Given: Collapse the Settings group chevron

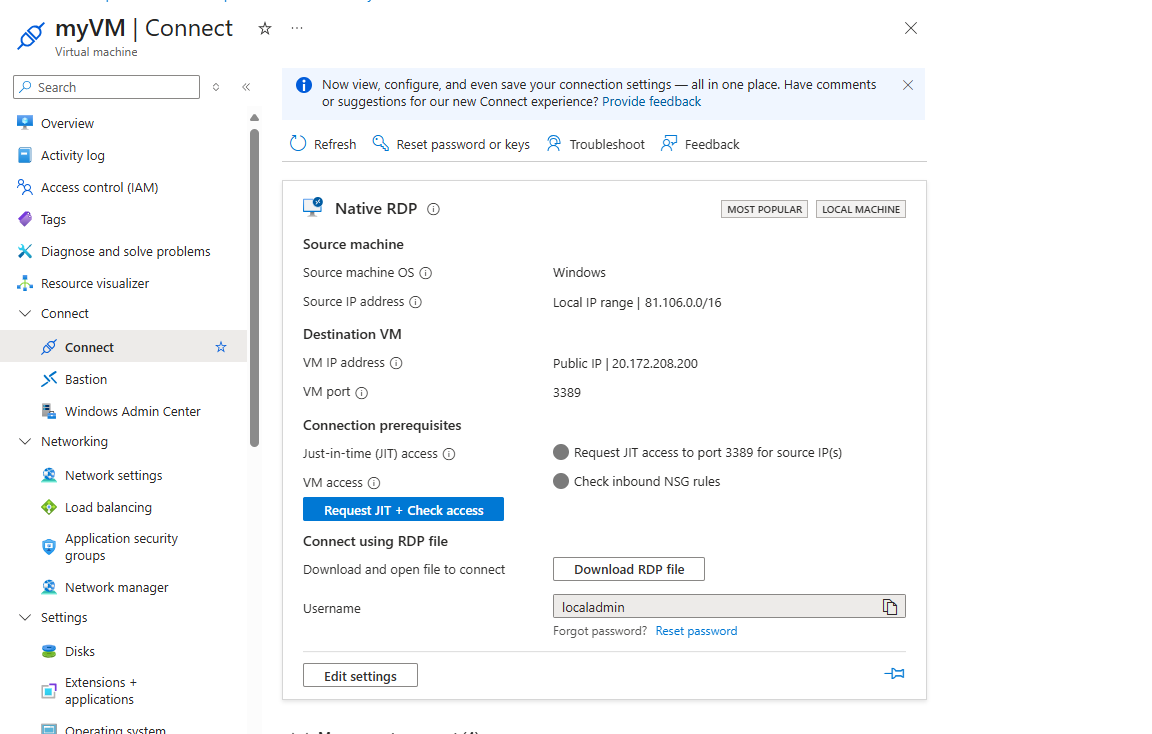Looking at the screenshot, I should pyautogui.click(x=25, y=617).
